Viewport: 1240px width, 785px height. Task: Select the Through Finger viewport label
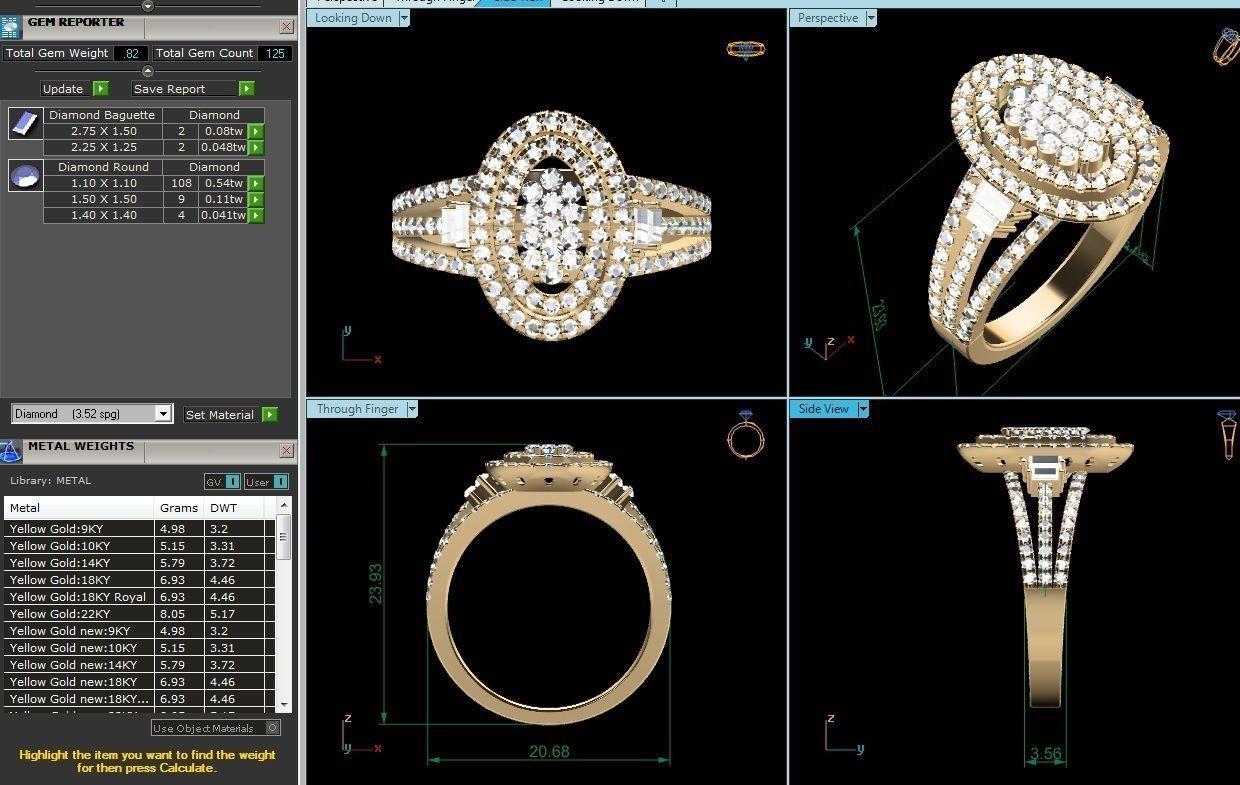(x=357, y=409)
